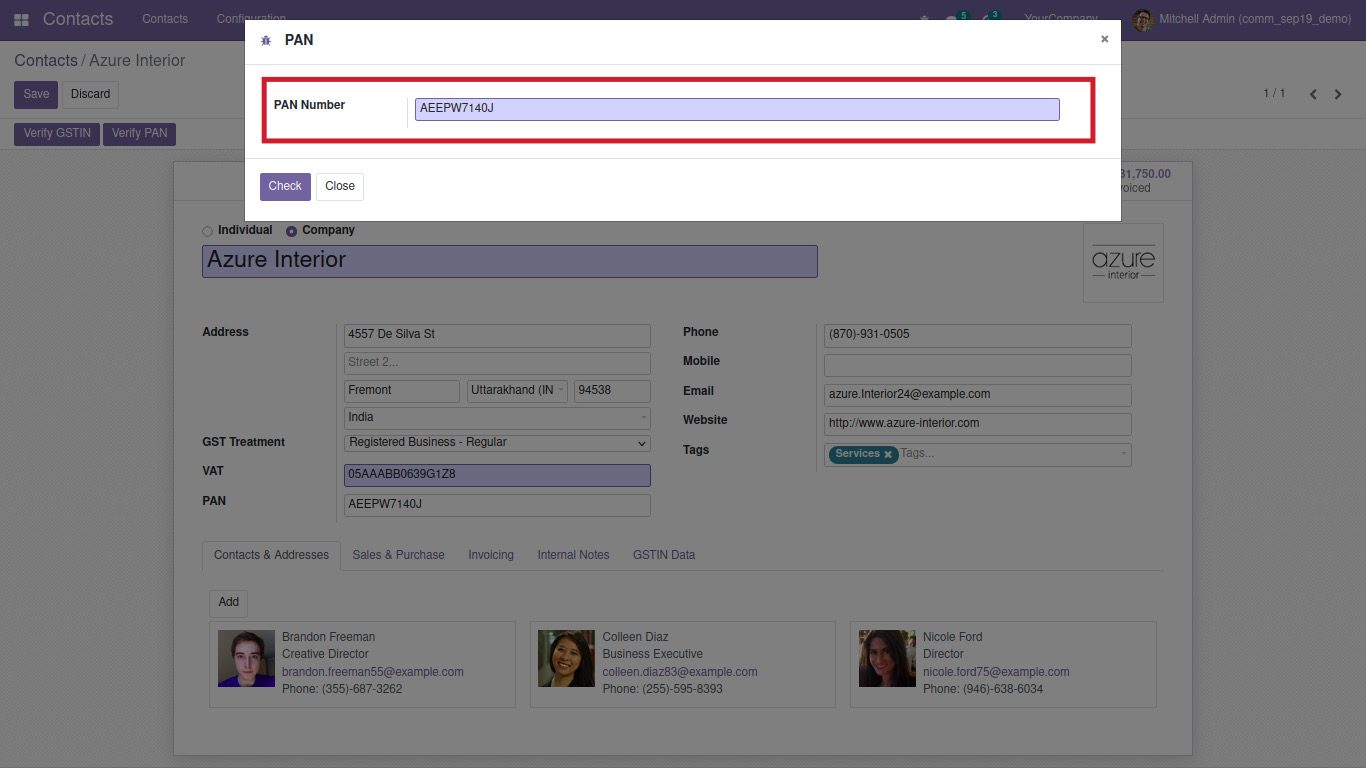Open the Invoicing tab

pos(490,555)
